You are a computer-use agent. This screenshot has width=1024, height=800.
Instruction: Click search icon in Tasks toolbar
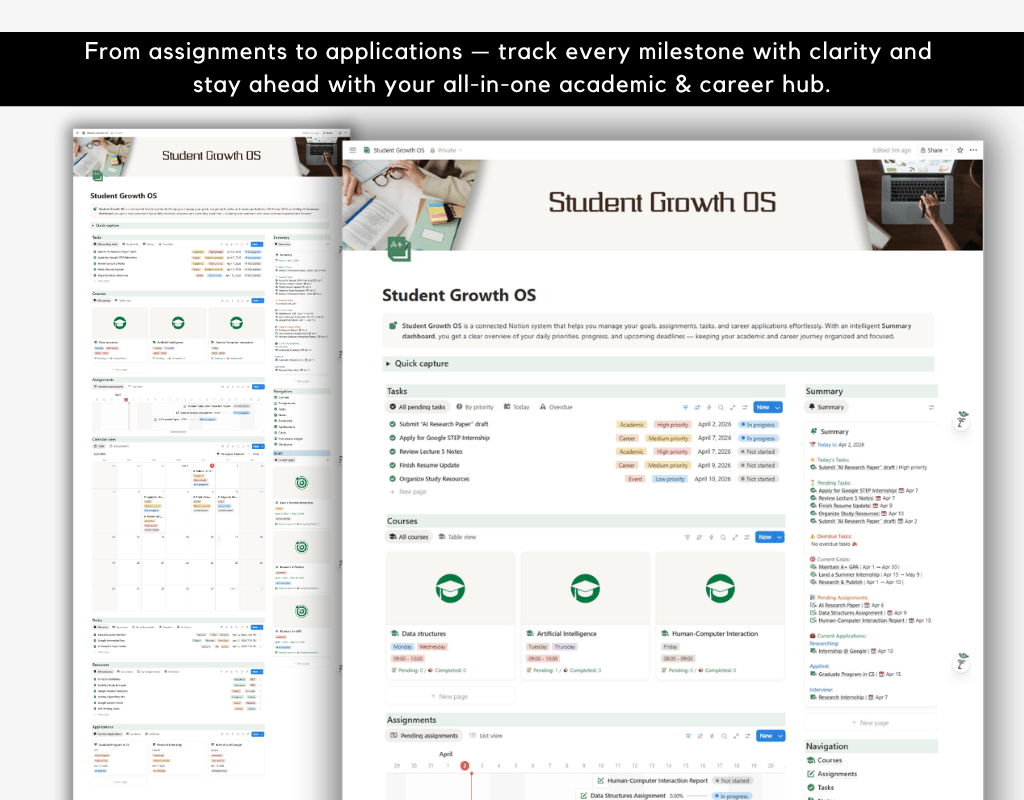[x=720, y=408]
